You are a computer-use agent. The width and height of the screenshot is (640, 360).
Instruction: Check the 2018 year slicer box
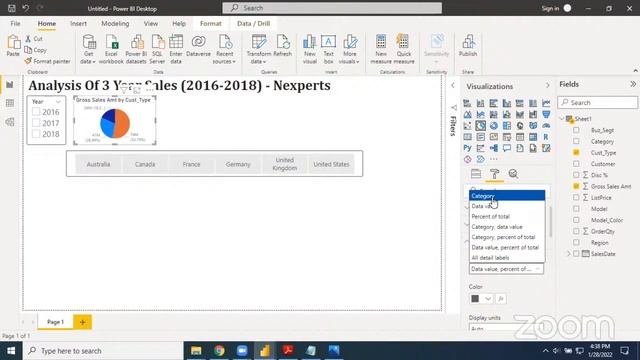[x=36, y=134]
